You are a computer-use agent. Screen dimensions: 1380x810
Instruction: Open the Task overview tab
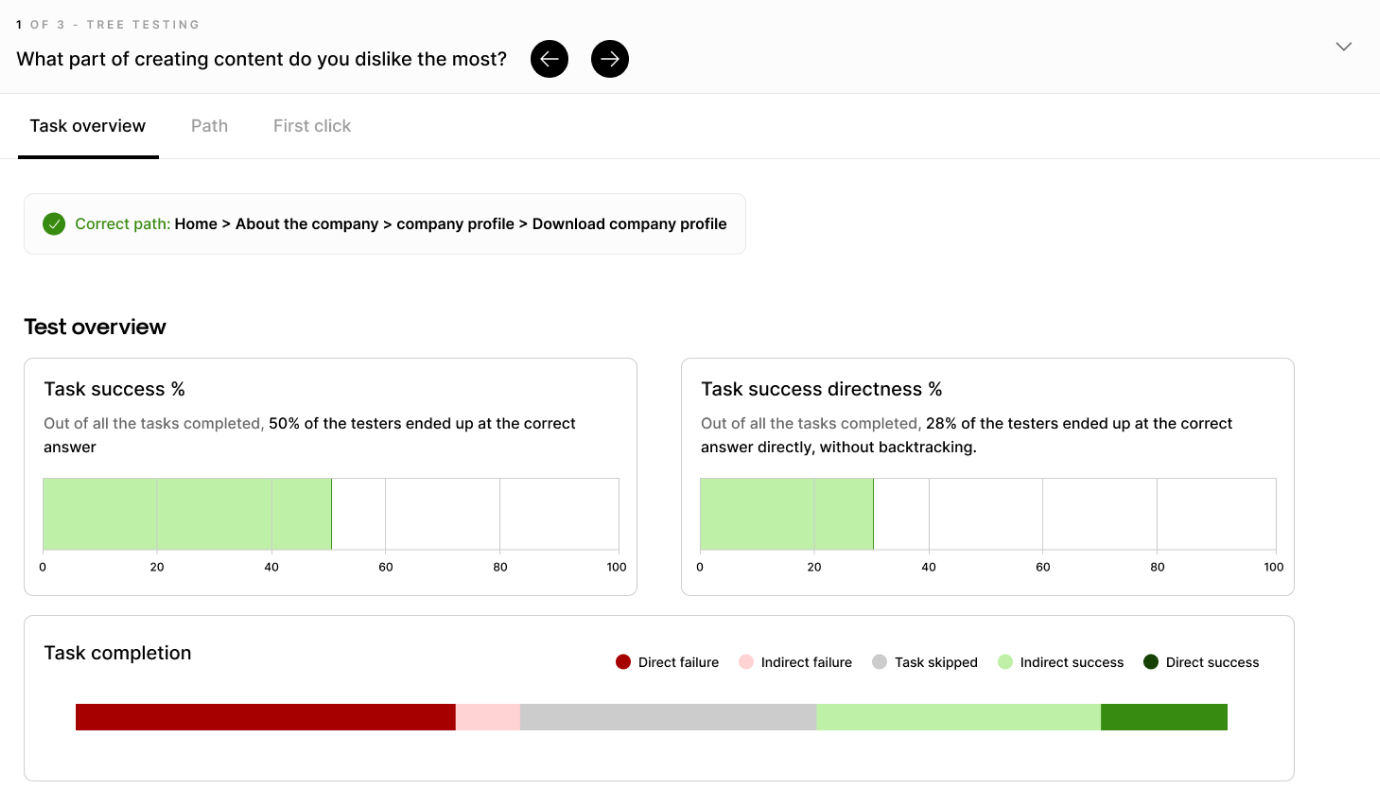(x=88, y=126)
